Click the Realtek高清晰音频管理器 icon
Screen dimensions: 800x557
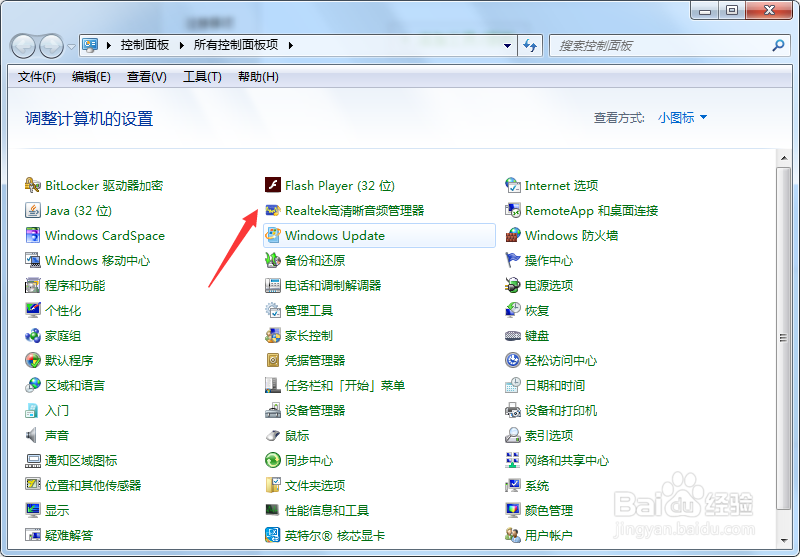[273, 210]
